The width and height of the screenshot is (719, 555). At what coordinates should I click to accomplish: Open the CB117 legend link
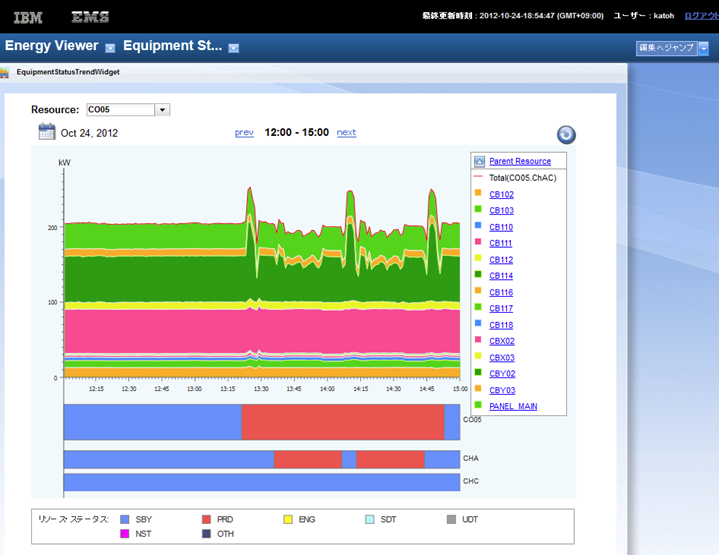click(501, 308)
